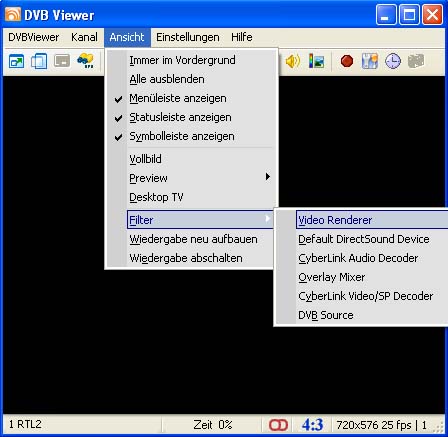Viewport: 448px width, 437px height.
Task: Mute audio with the speaker icon
Action: pos(293,61)
